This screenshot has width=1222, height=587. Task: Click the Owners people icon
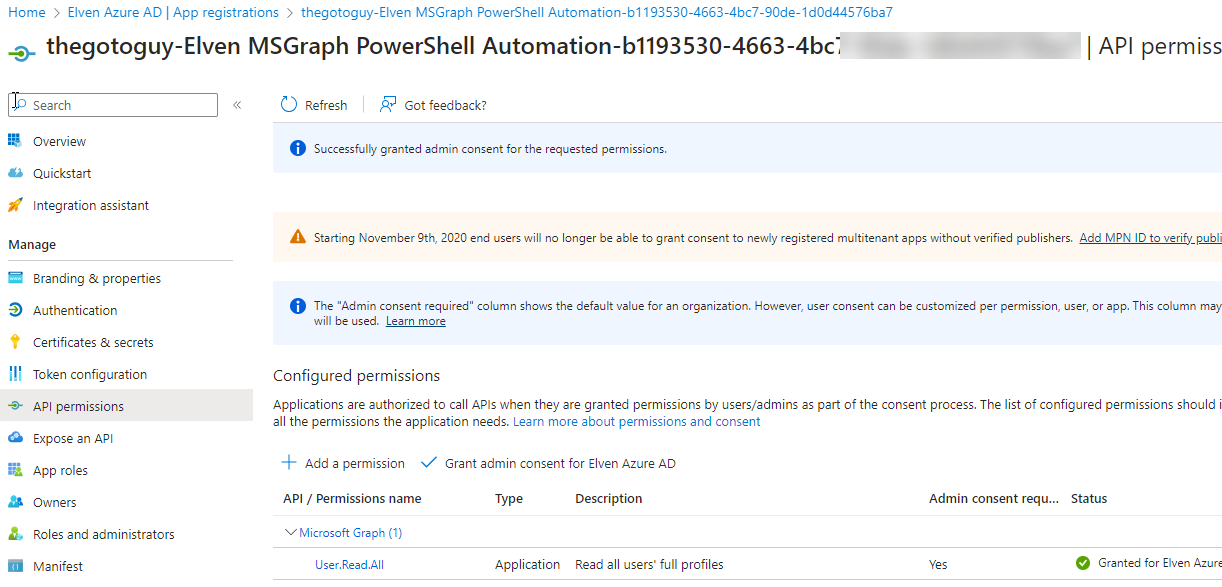click(x=15, y=502)
